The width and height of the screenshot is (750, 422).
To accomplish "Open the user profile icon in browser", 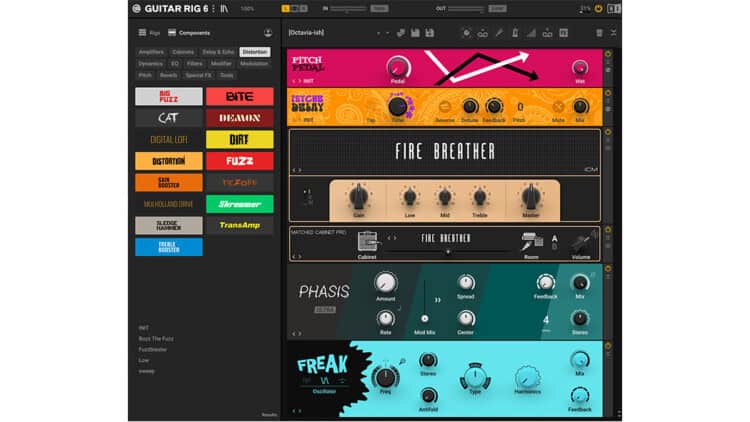I will (x=268, y=33).
